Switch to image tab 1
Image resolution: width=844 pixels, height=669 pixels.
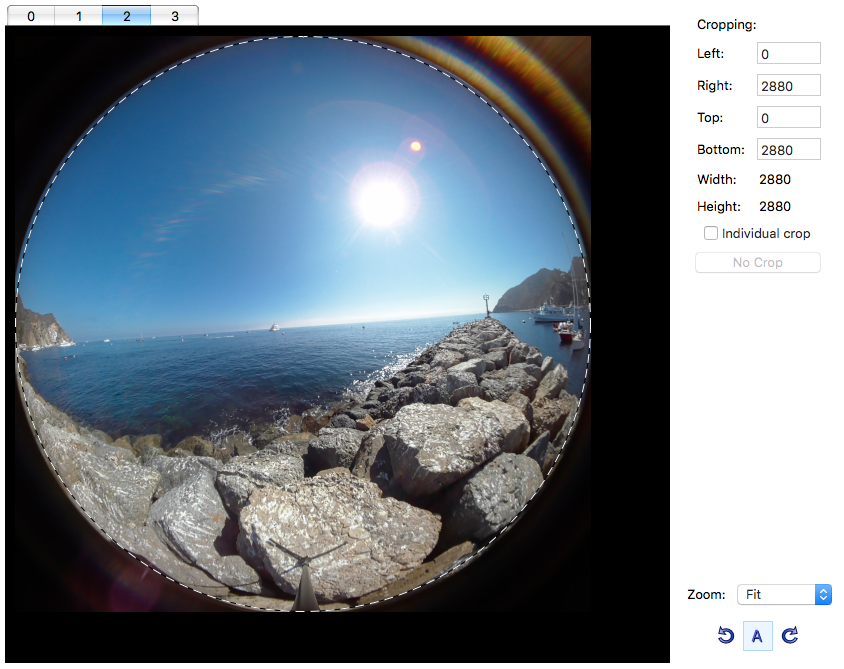tap(79, 16)
